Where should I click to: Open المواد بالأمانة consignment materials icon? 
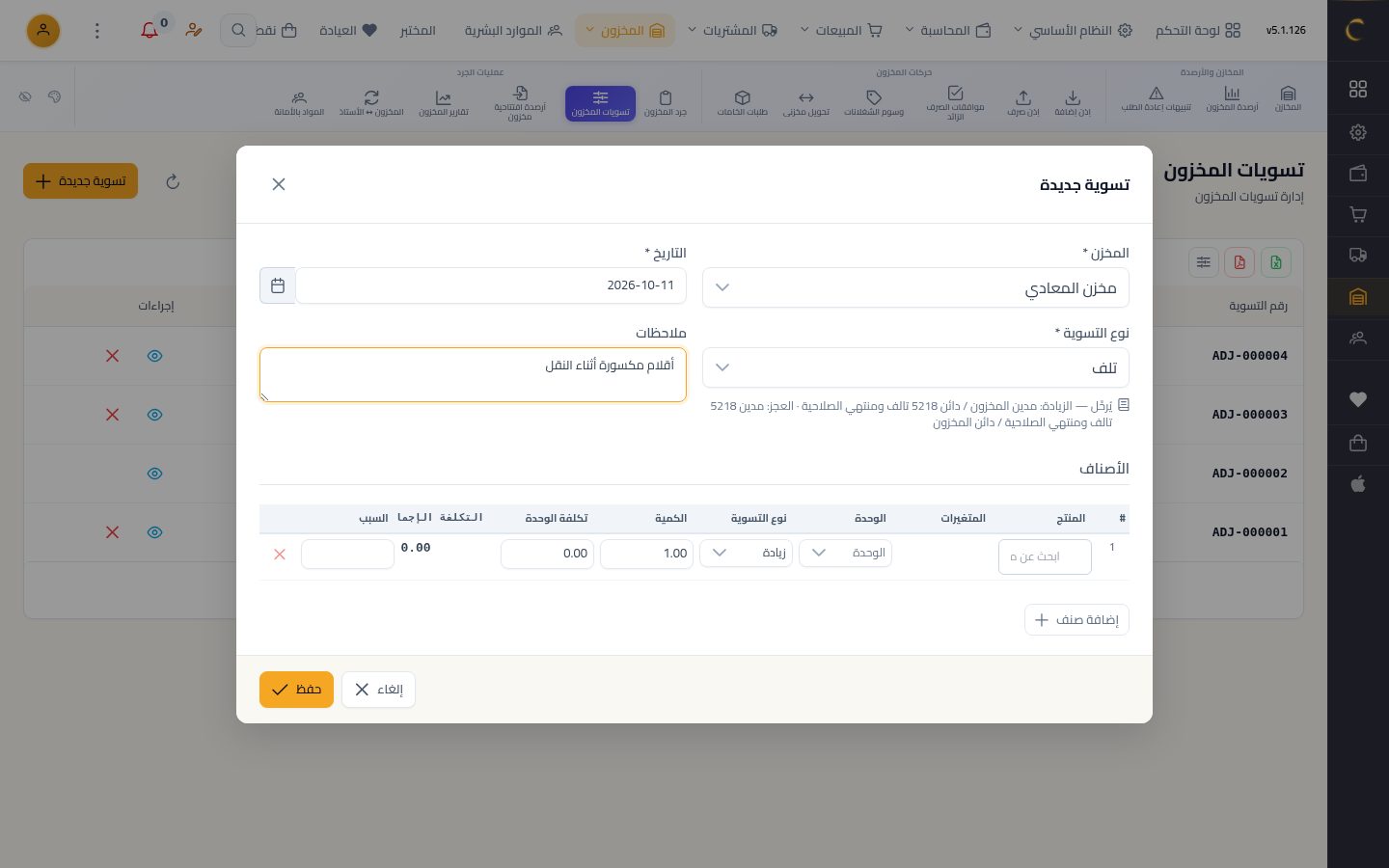coord(299,102)
